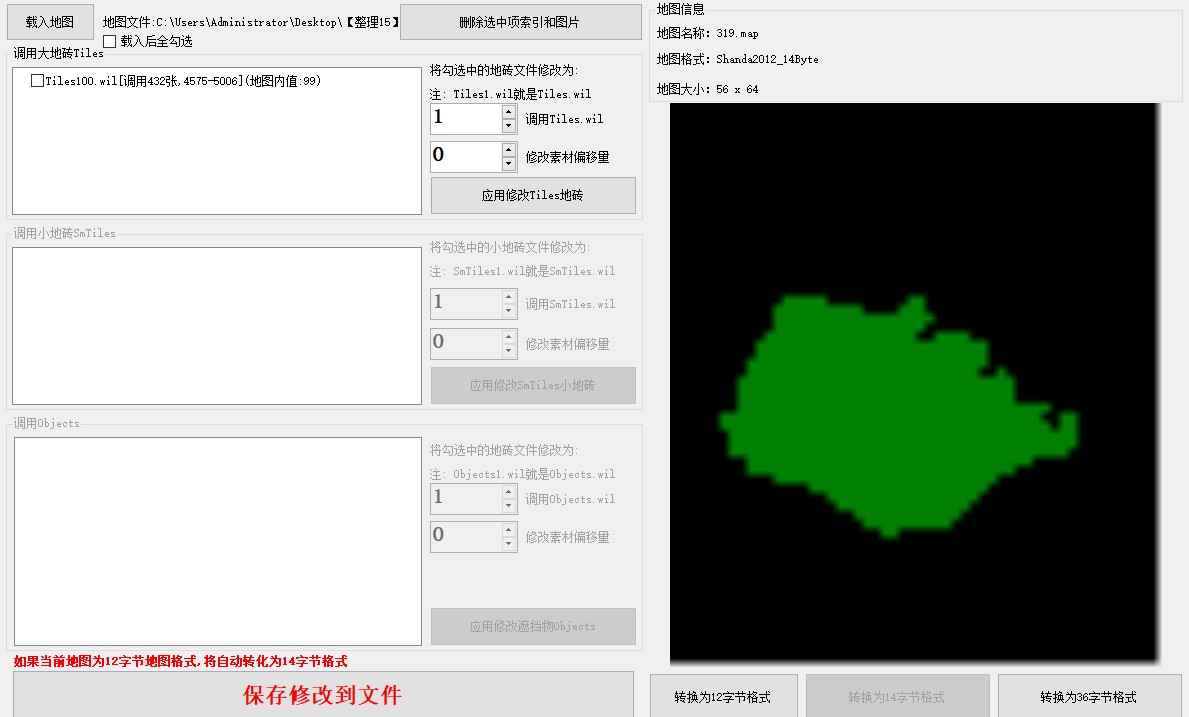1189x717 pixels.
Task: Click the 载入地图 load map button
Action: 50,22
